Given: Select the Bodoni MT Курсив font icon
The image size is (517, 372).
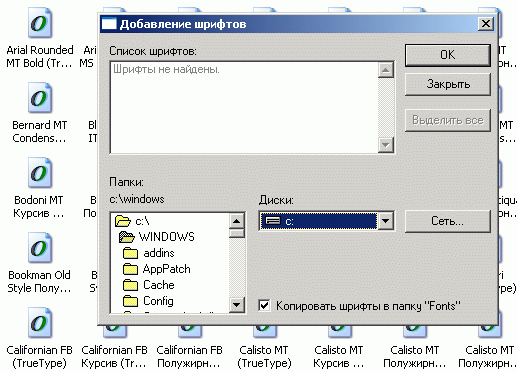Looking at the screenshot, I should click(x=40, y=173).
